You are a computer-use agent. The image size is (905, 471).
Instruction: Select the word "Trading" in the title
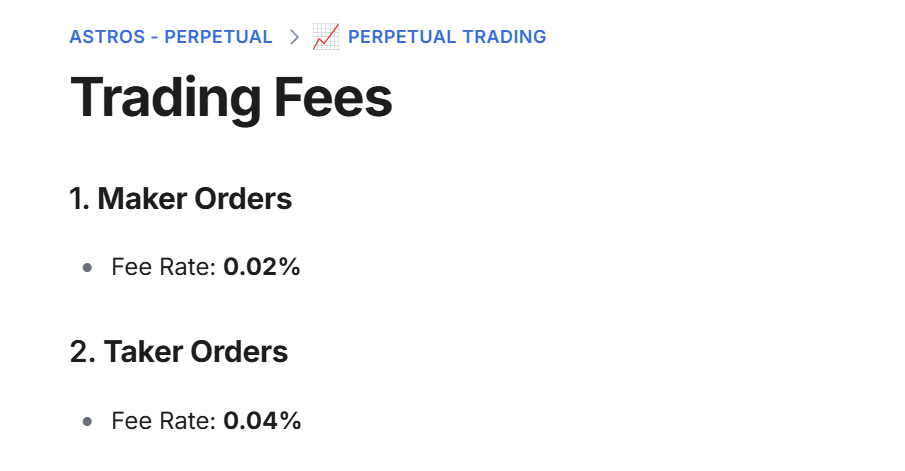pyautogui.click(x=164, y=98)
